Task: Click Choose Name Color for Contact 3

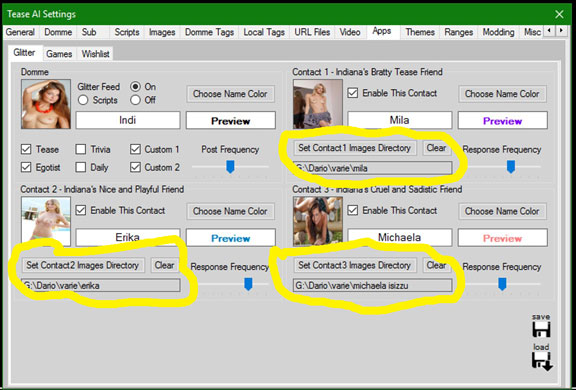Action: pos(502,211)
